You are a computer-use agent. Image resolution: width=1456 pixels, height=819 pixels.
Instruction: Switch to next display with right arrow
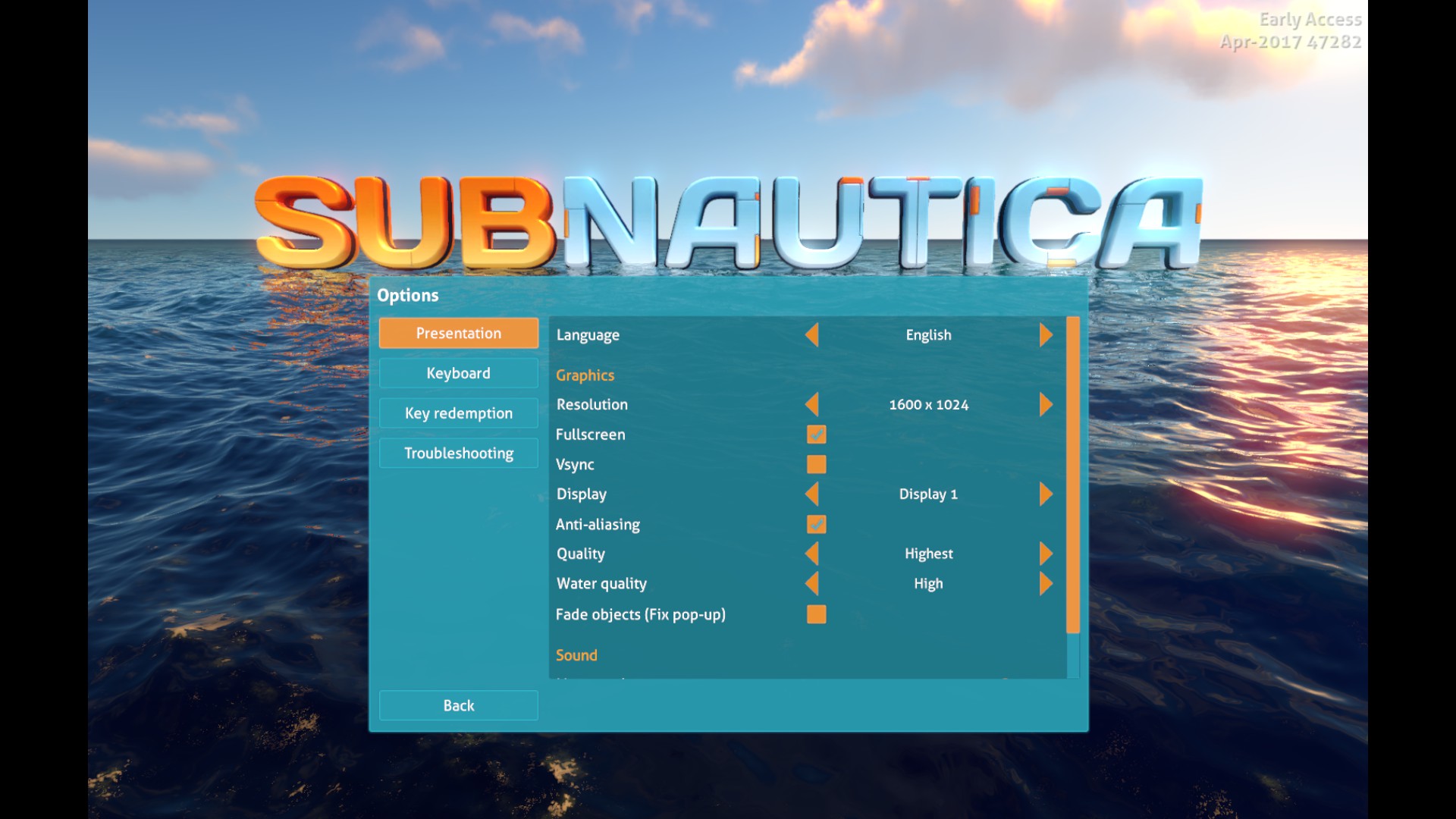(x=1046, y=494)
